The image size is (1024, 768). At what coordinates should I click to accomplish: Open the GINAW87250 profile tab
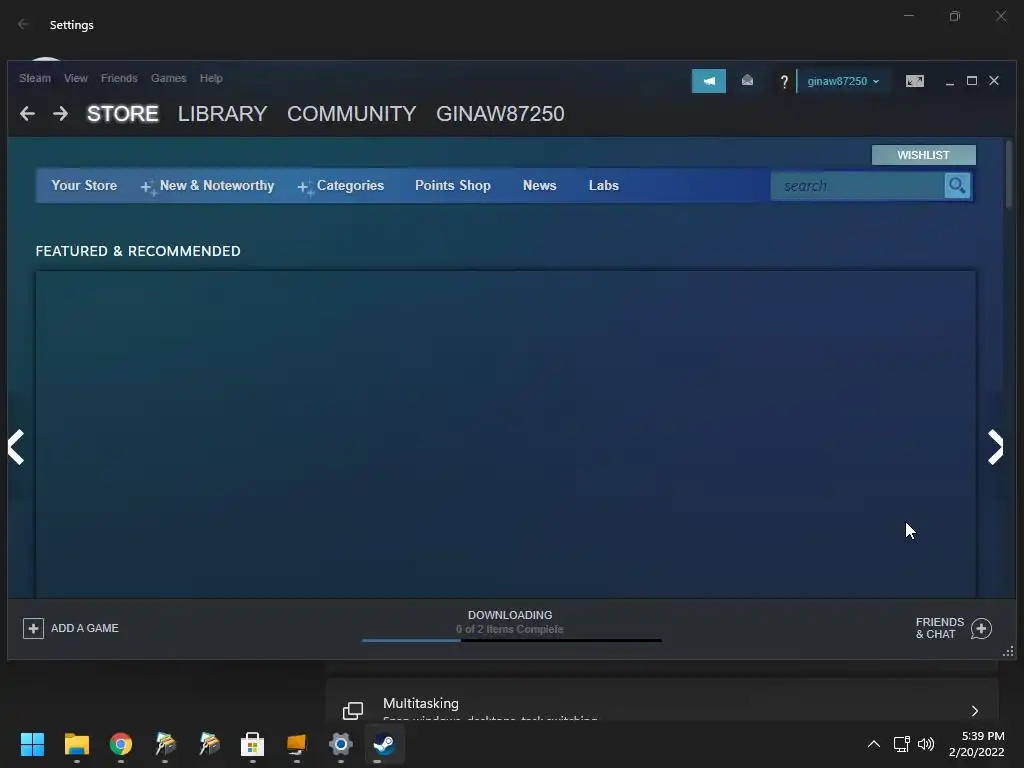tap(500, 114)
